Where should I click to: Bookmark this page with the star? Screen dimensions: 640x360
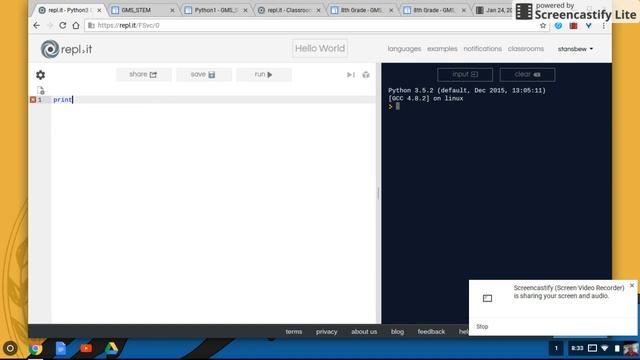click(x=543, y=25)
